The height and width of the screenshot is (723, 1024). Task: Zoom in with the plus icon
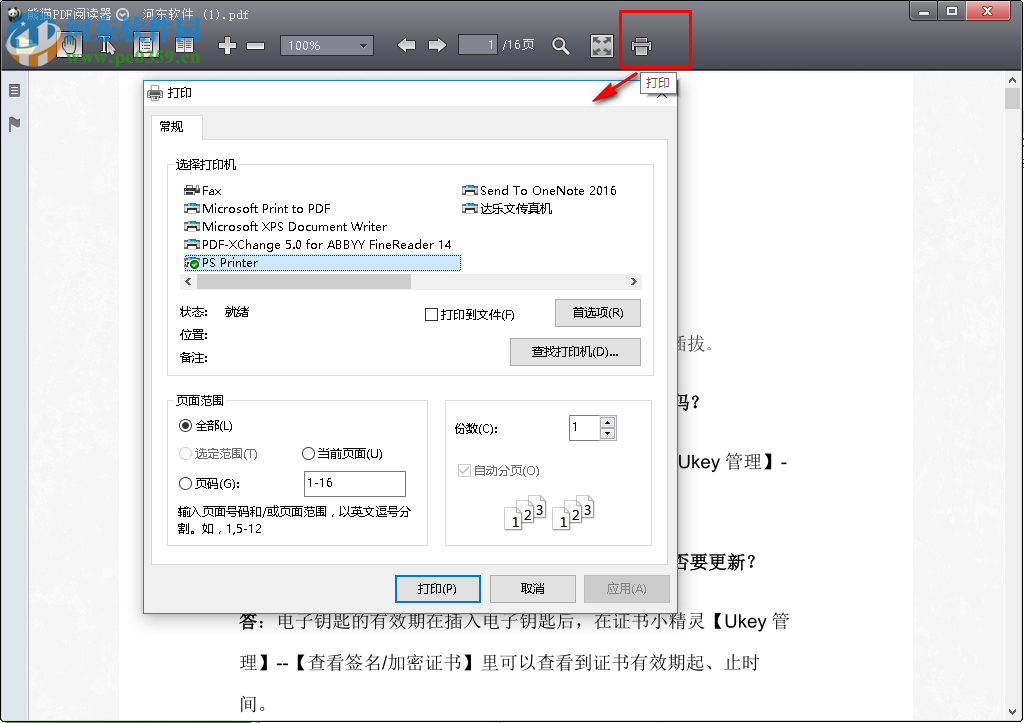point(227,44)
